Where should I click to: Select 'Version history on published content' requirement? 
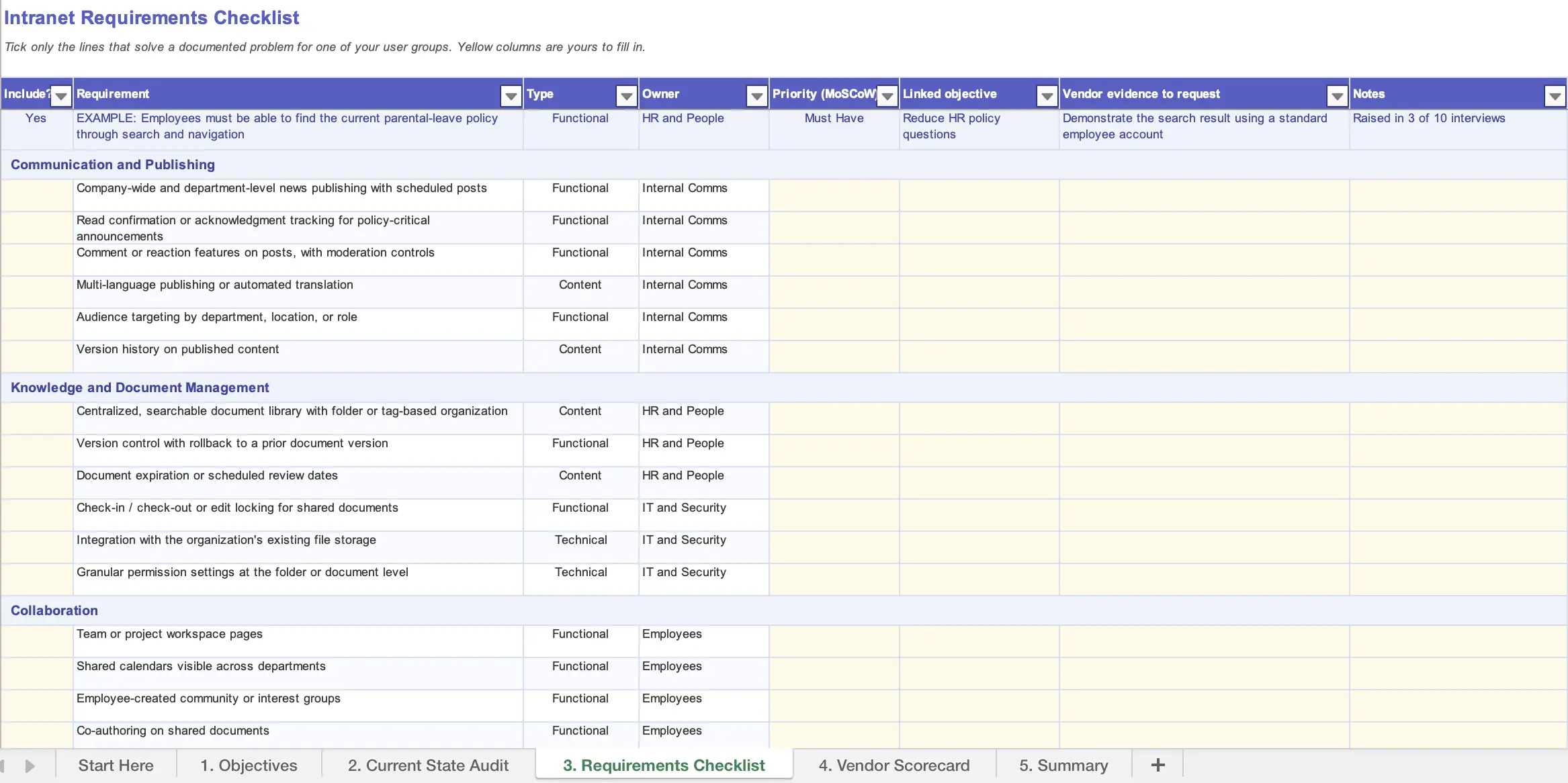(298, 357)
